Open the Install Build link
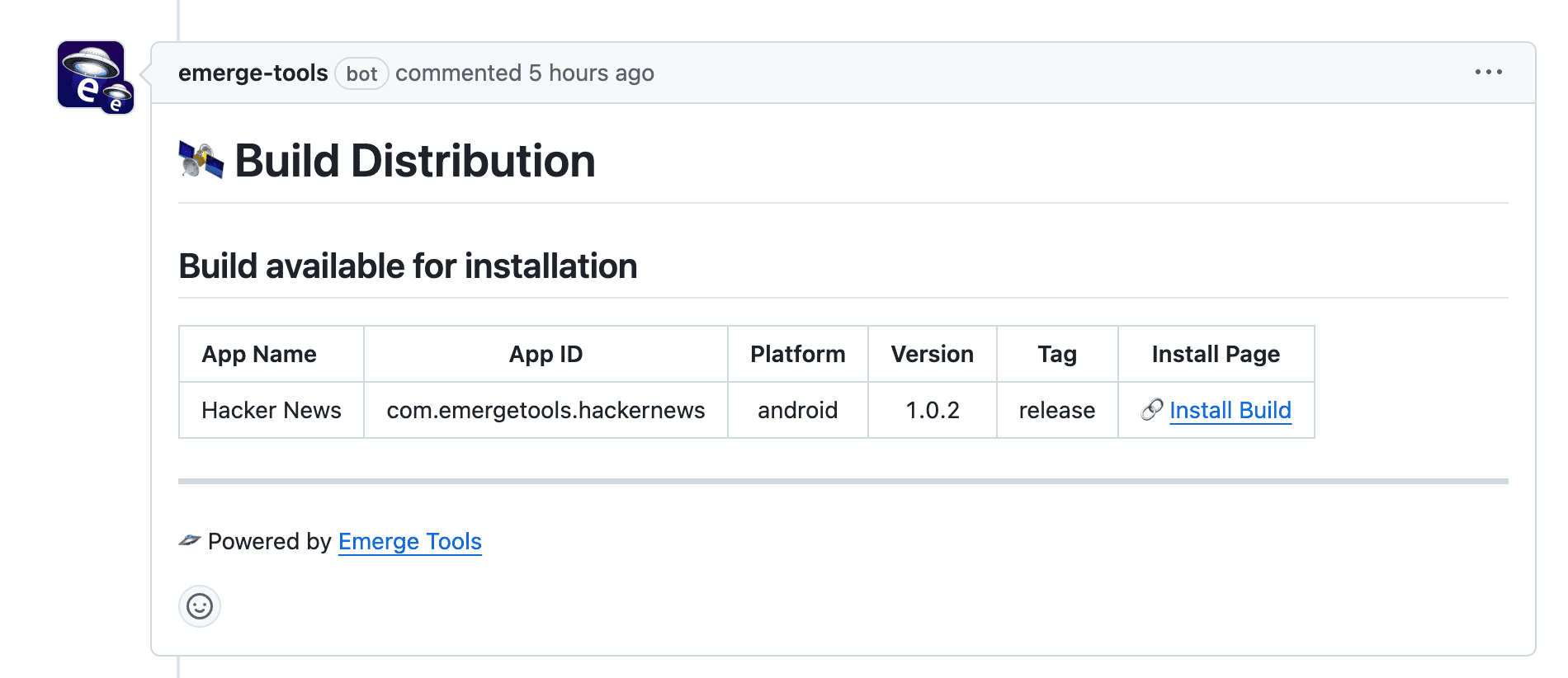 click(x=1230, y=410)
